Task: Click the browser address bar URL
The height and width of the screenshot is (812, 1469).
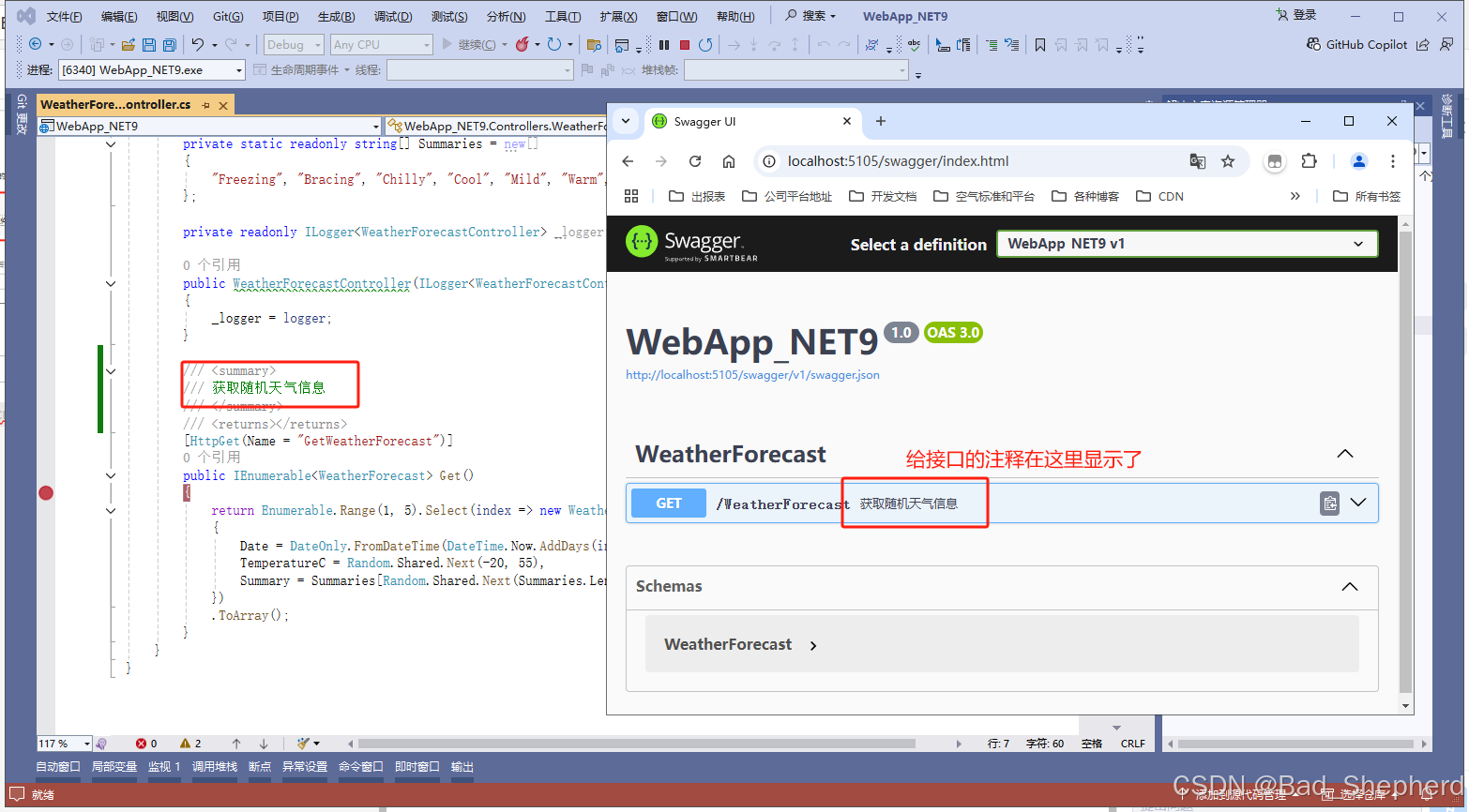Action: click(x=898, y=161)
